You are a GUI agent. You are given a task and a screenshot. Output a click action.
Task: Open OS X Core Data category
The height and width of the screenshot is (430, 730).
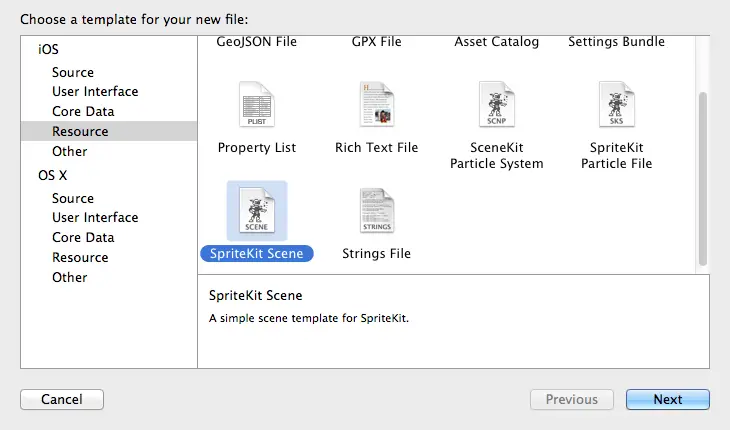(x=83, y=237)
